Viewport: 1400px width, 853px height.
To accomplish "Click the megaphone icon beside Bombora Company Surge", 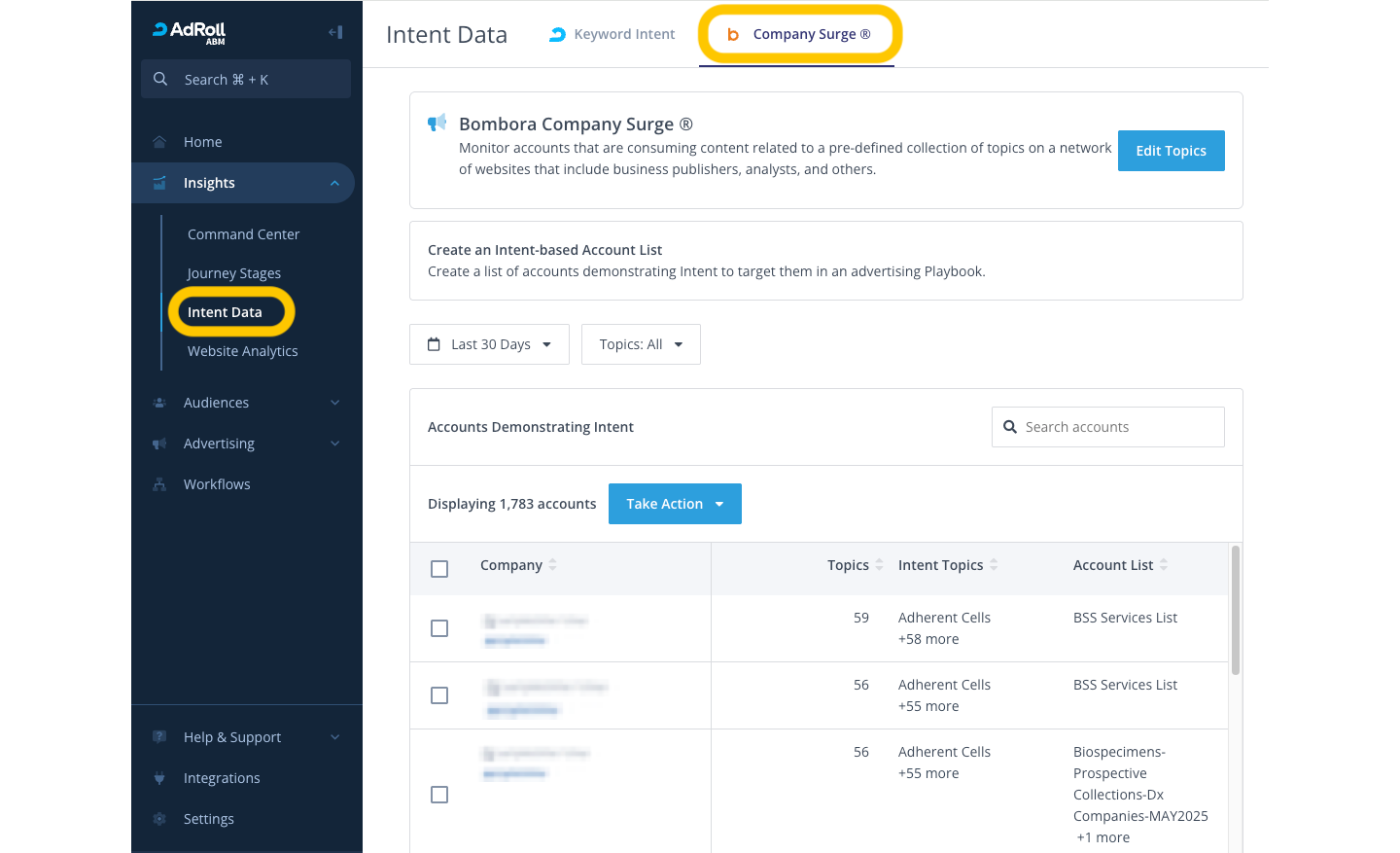I will [x=437, y=123].
